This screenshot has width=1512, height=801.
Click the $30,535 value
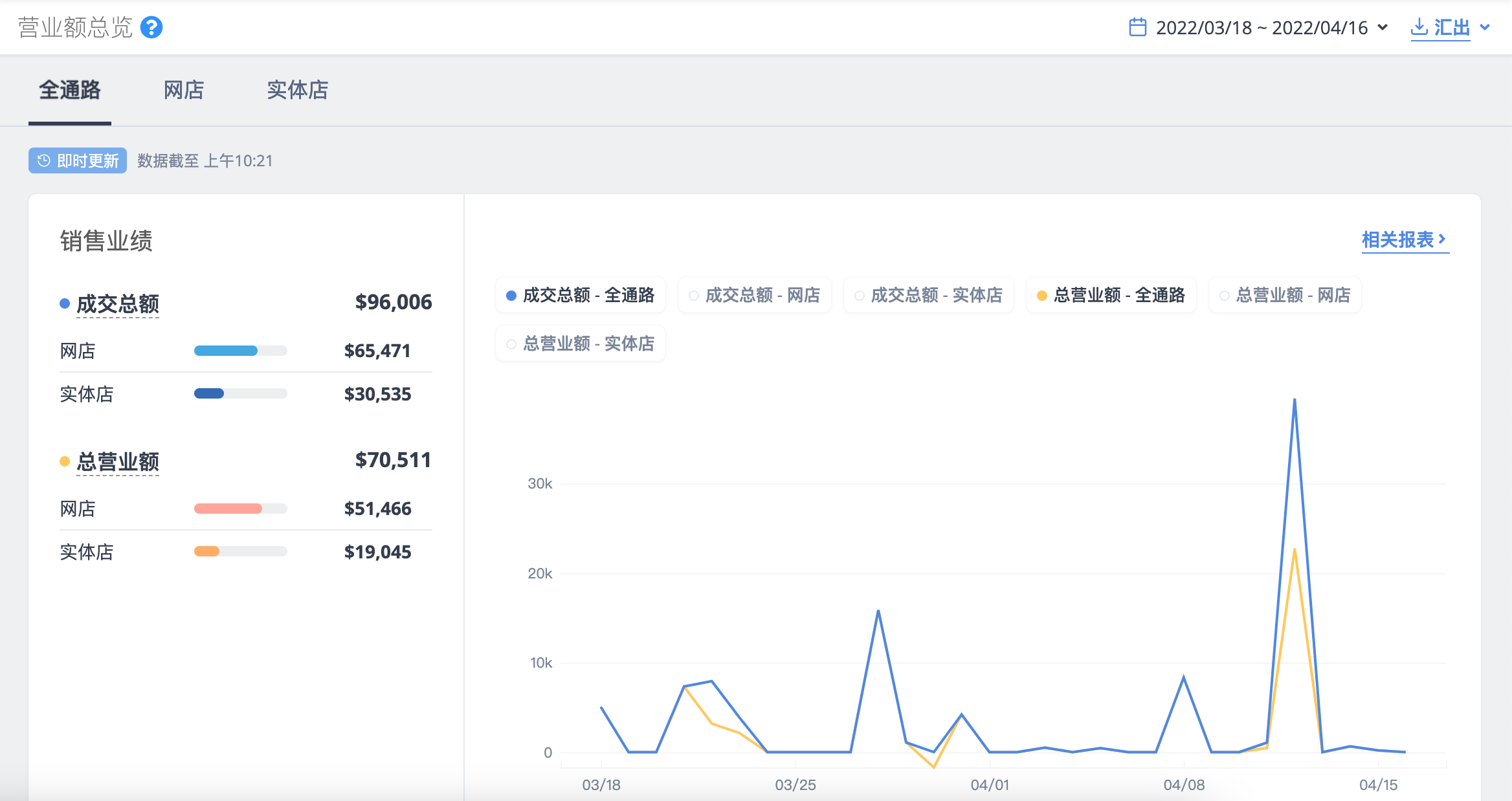(x=377, y=394)
